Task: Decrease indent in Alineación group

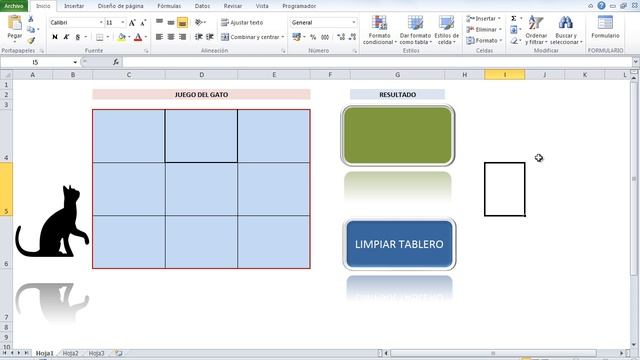Action: click(x=199, y=37)
